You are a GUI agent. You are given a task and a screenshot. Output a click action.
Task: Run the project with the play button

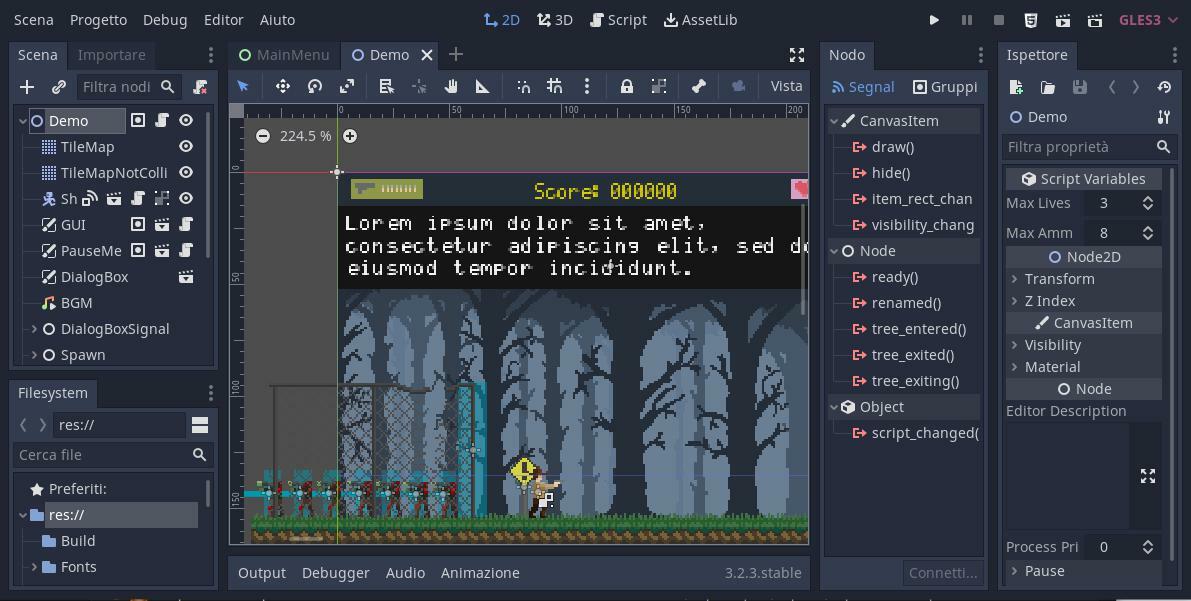pyautogui.click(x=934, y=19)
